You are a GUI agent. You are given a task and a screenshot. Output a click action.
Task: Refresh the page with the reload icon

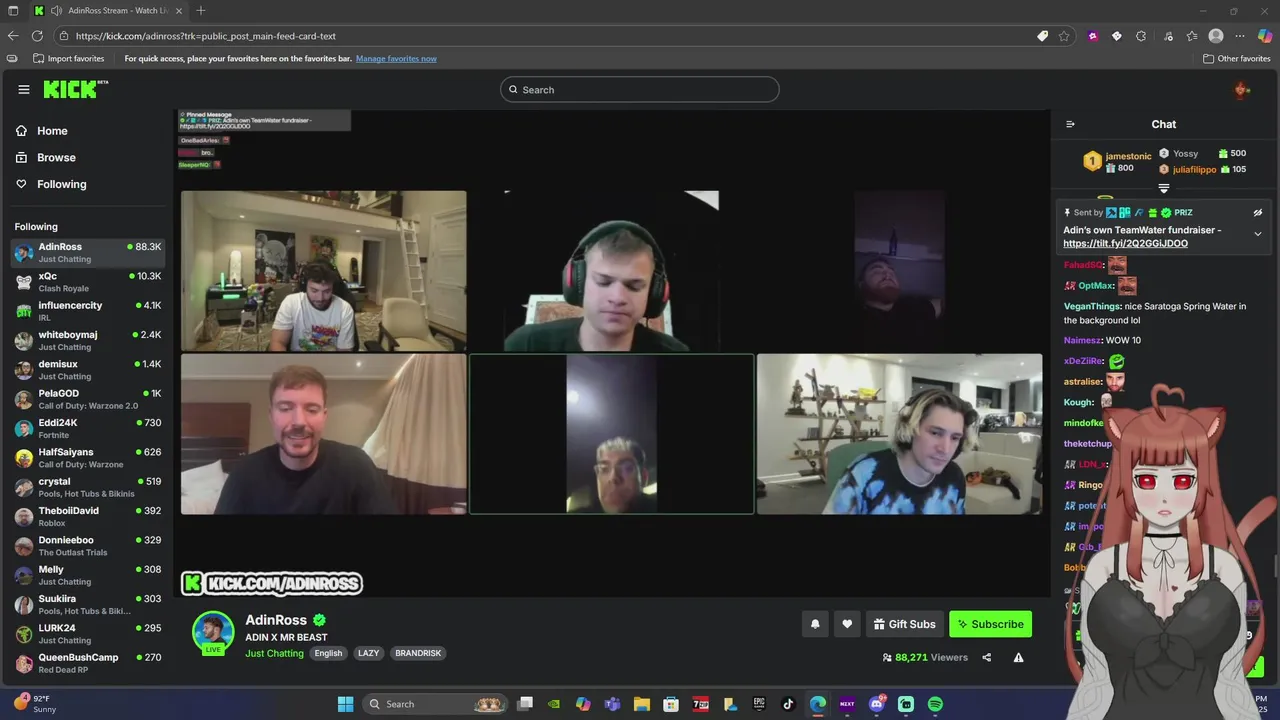click(37, 36)
